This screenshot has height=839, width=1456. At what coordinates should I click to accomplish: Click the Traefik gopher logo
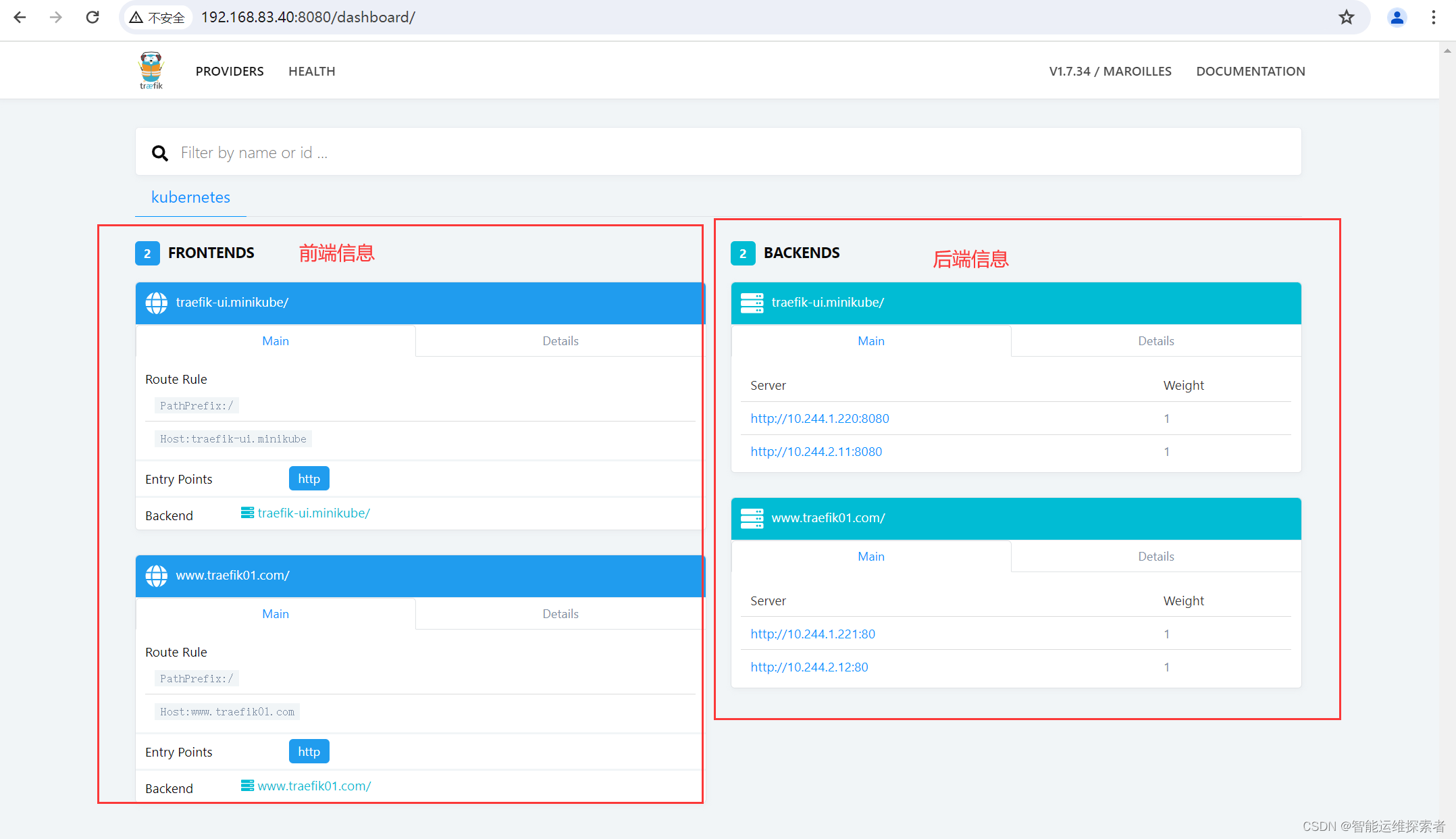click(x=151, y=70)
